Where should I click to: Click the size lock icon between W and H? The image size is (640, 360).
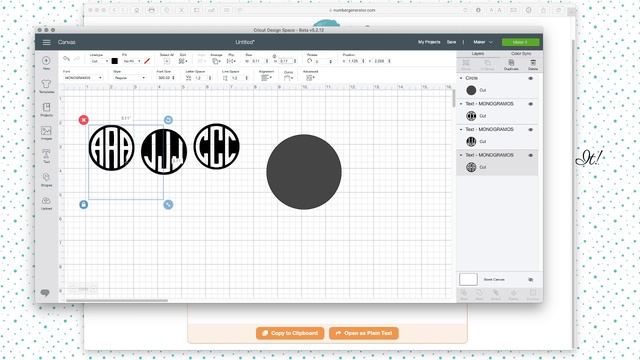pyautogui.click(x=274, y=56)
